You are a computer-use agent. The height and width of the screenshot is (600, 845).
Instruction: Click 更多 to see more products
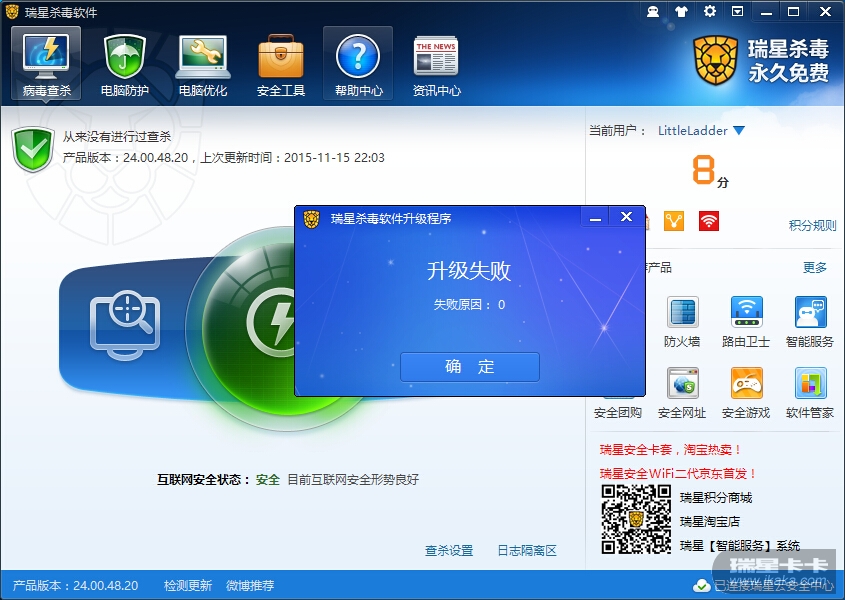click(x=815, y=267)
